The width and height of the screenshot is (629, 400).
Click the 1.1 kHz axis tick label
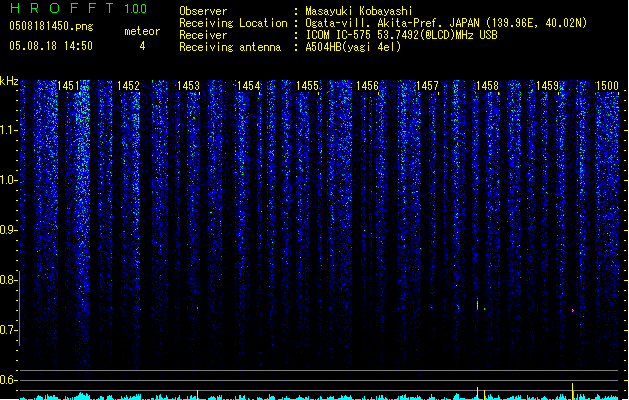point(8,130)
